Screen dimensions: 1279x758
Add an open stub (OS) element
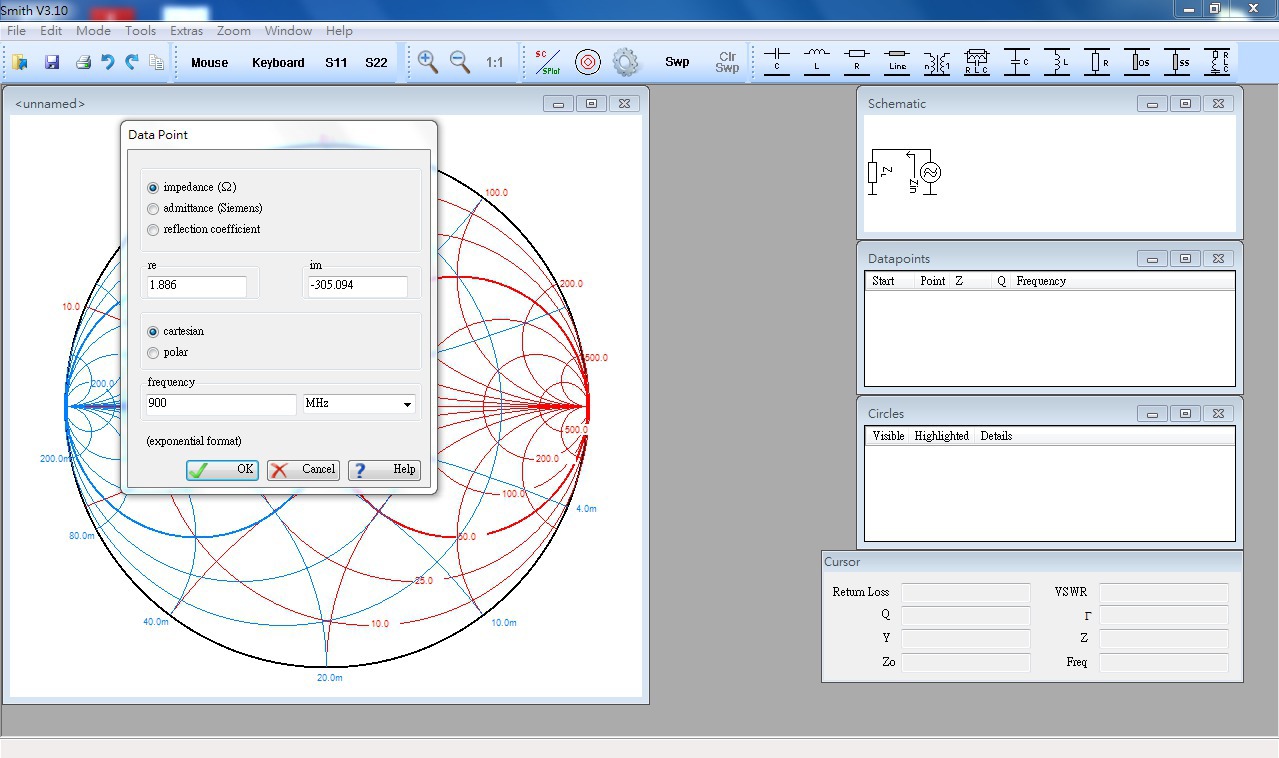[x=1137, y=61]
